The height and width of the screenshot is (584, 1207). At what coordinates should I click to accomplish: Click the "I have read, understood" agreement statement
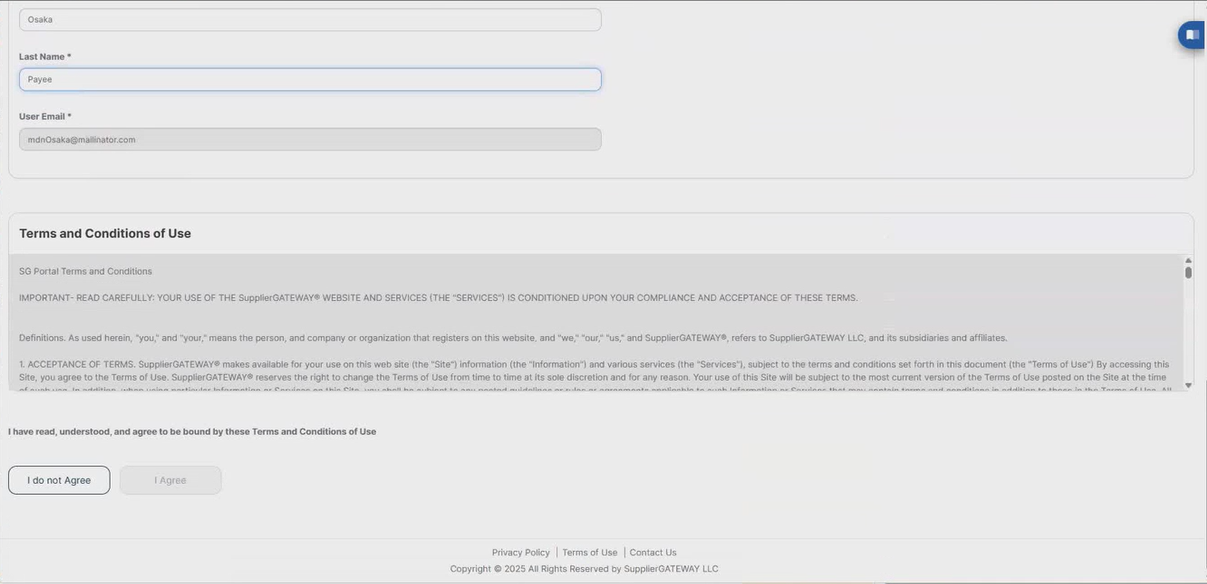pos(192,432)
